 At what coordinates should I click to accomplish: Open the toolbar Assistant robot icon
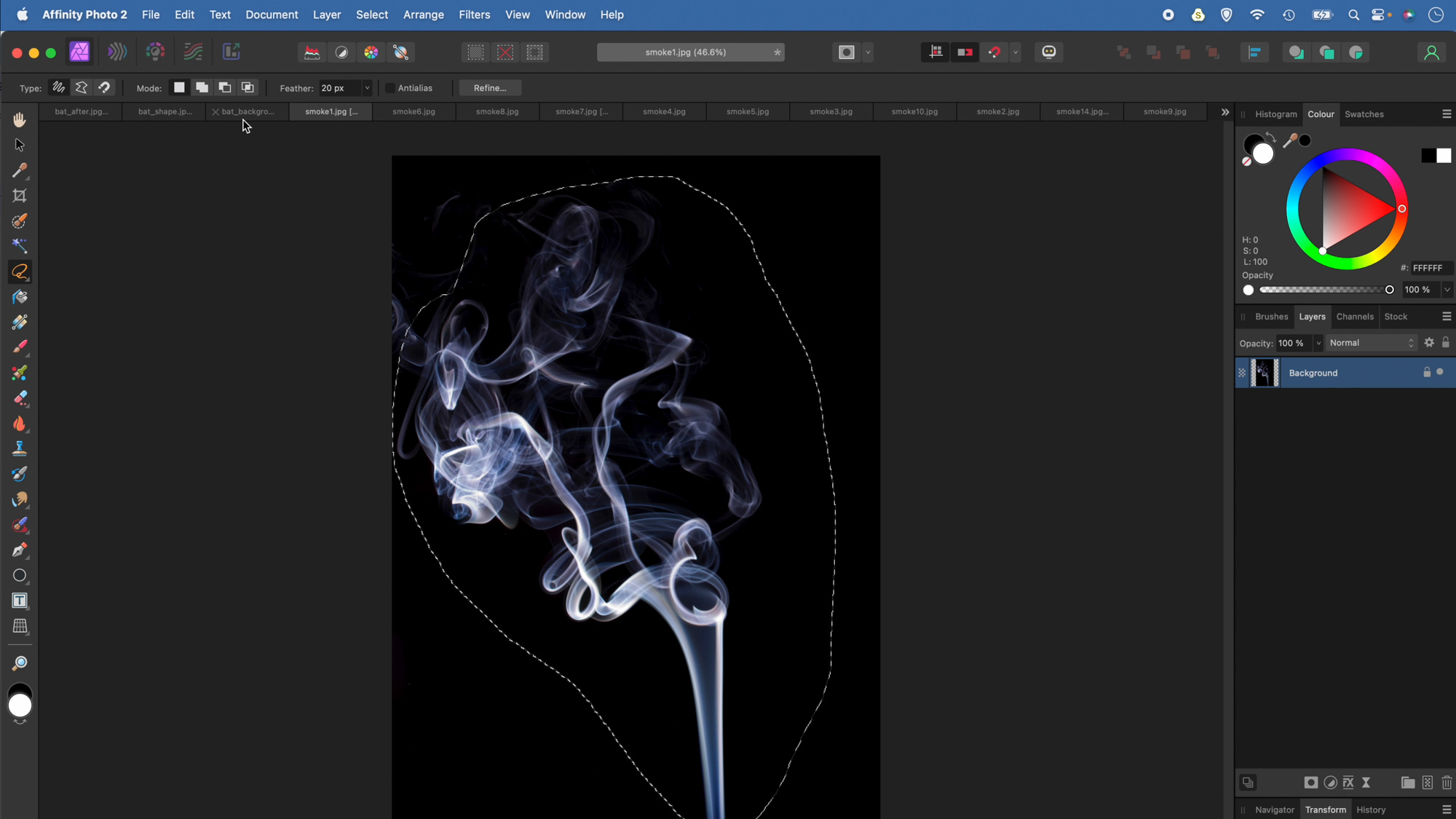coord(1049,52)
